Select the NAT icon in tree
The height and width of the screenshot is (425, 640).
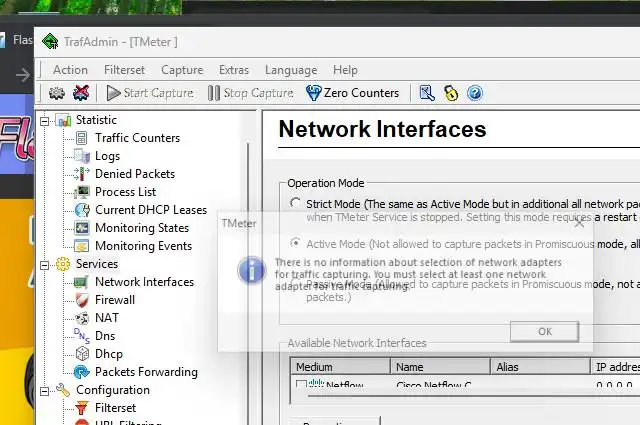(82, 318)
